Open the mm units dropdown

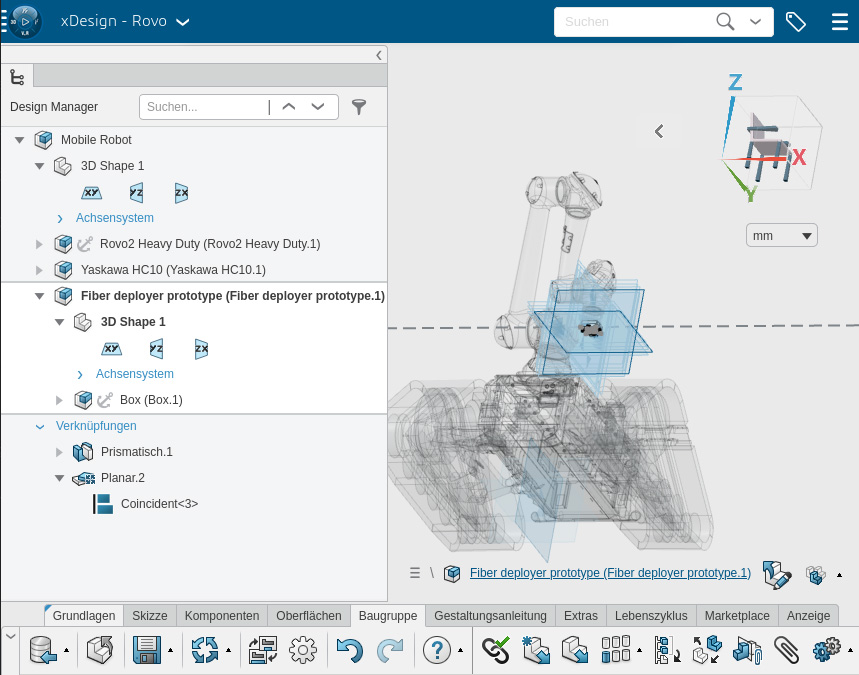(x=781, y=235)
